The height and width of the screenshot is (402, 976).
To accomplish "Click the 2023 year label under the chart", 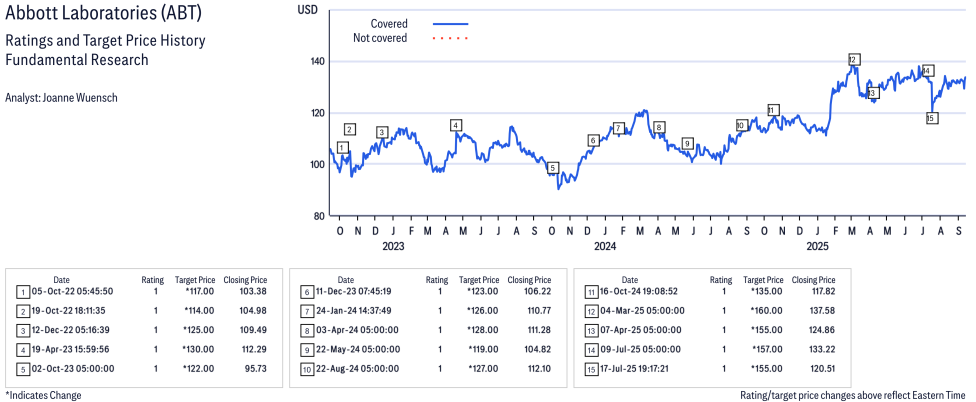I will tap(393, 246).
